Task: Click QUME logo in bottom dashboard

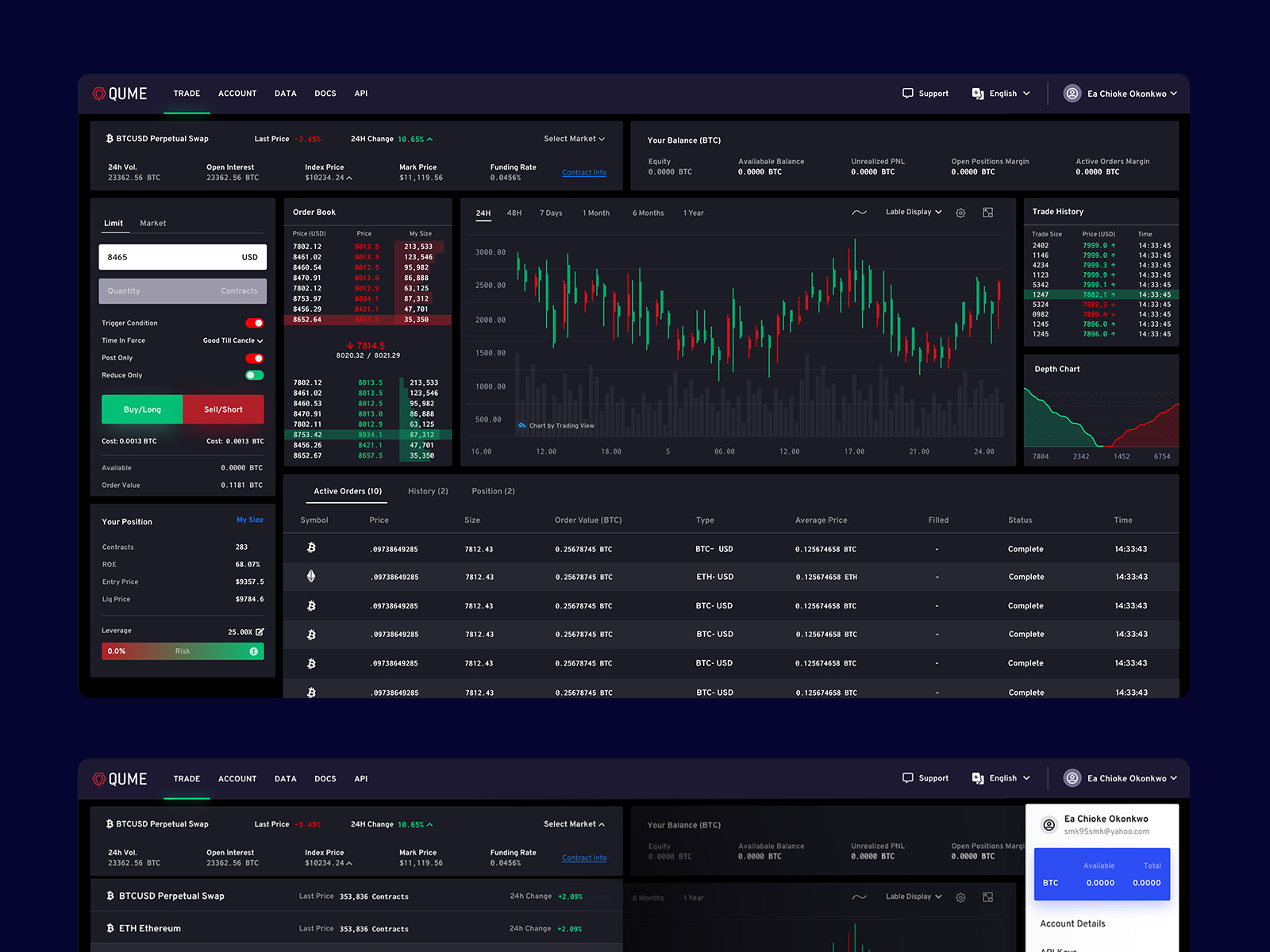Action: (x=120, y=779)
